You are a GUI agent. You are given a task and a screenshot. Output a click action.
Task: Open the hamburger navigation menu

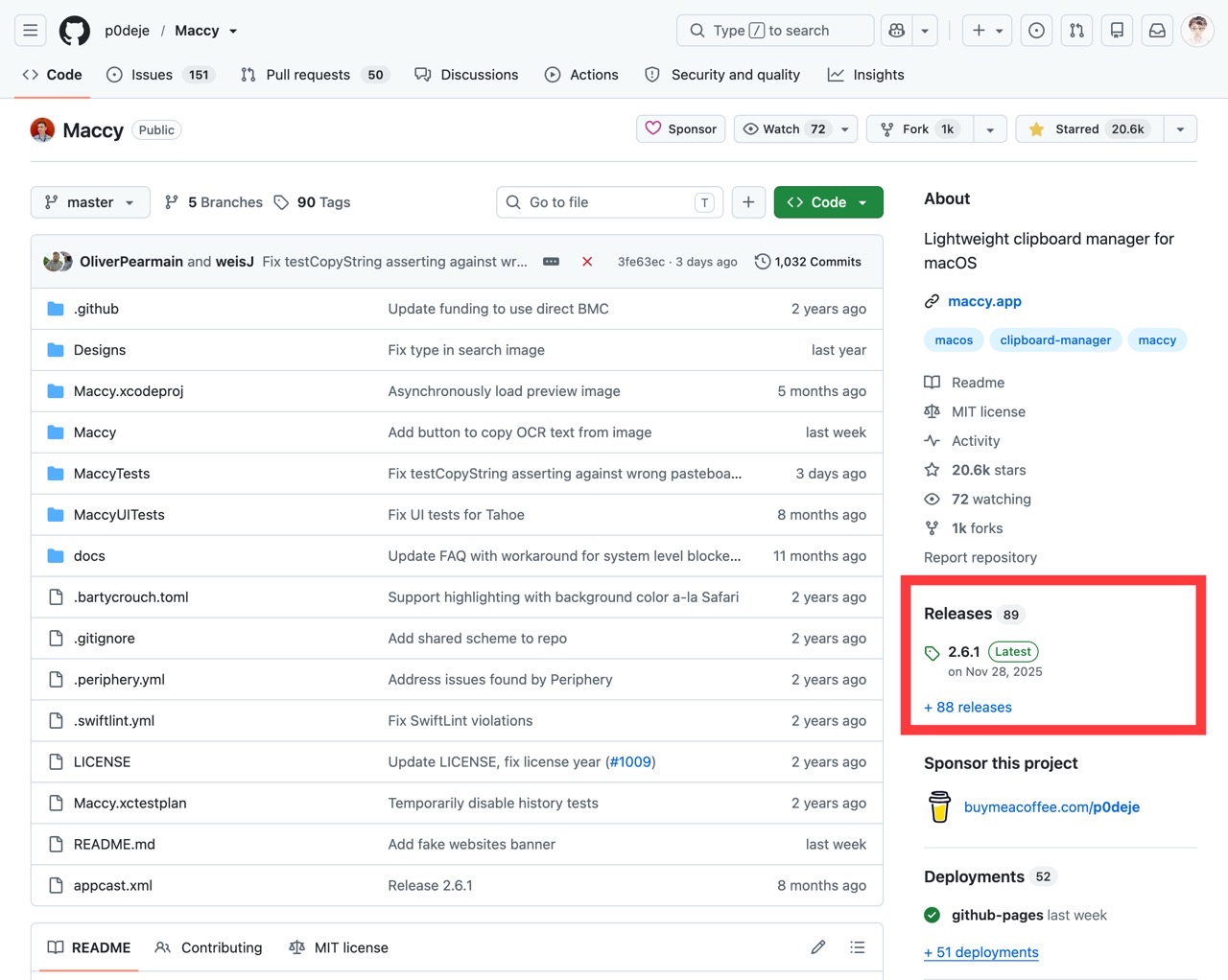click(31, 31)
